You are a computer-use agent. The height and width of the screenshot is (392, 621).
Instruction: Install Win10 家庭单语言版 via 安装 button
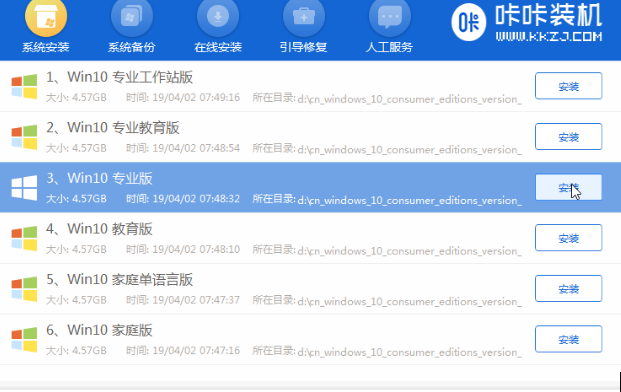click(568, 289)
